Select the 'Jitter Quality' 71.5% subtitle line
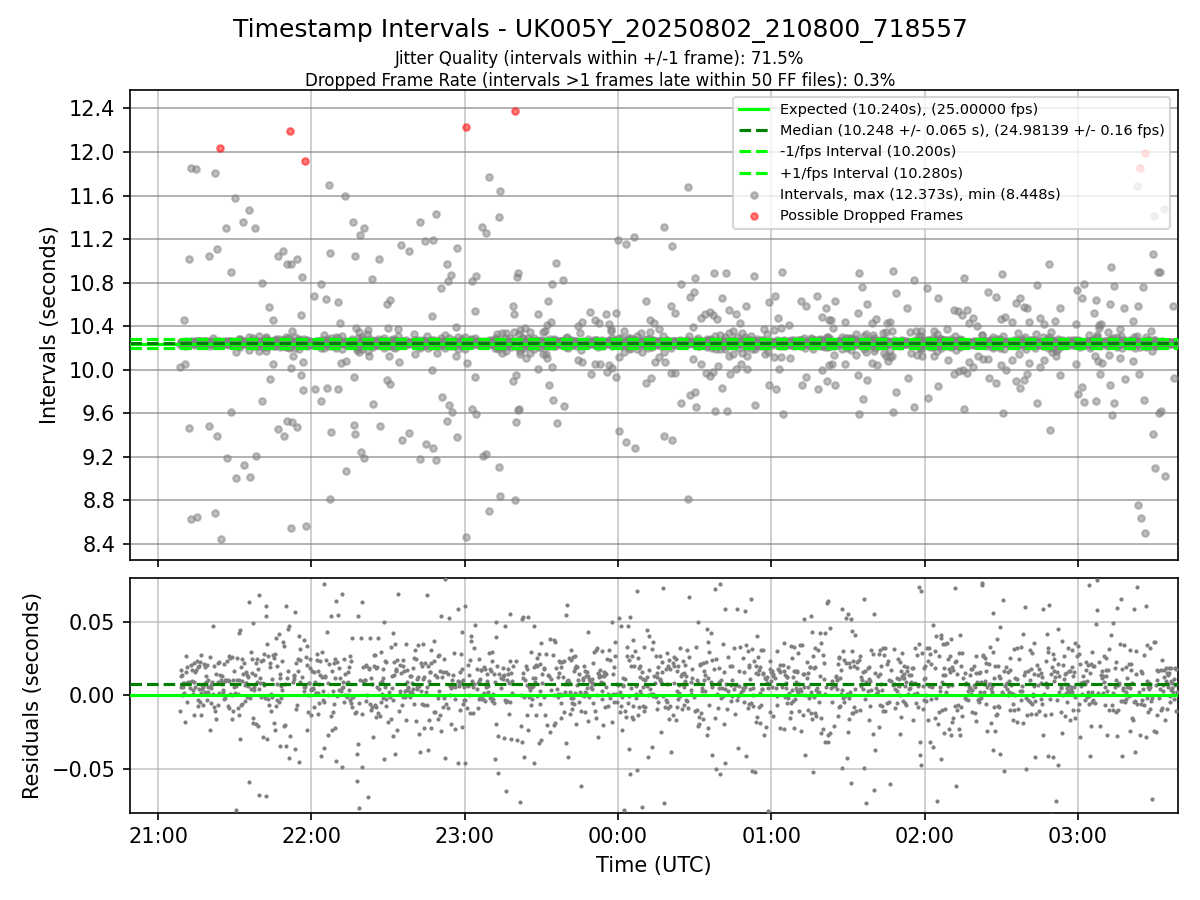The width and height of the screenshot is (1200, 900). point(599,58)
